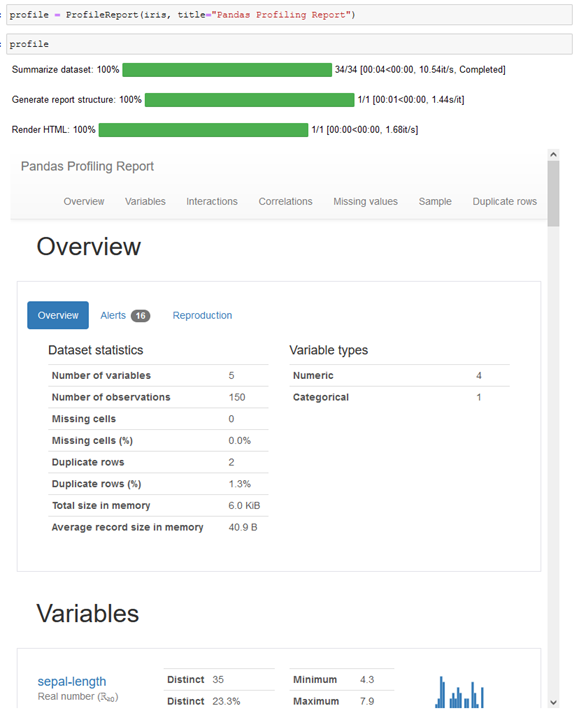This screenshot has height=720, width=579.
Task: Select the blue Overview tab button
Action: tap(58, 315)
